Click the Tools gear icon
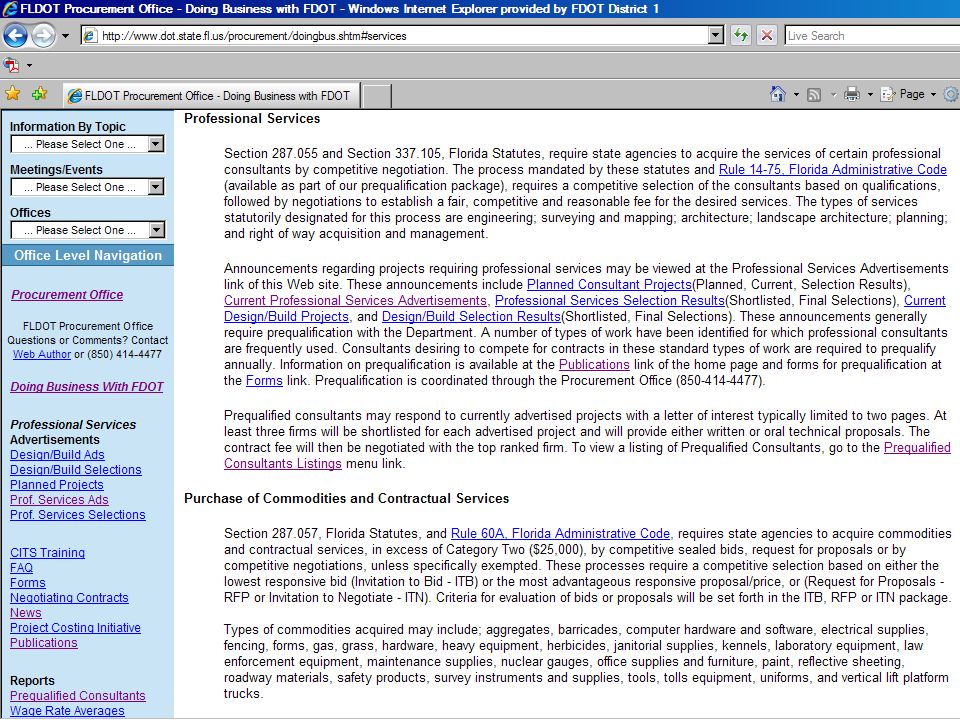This screenshot has height=720, width=960. coord(951,94)
